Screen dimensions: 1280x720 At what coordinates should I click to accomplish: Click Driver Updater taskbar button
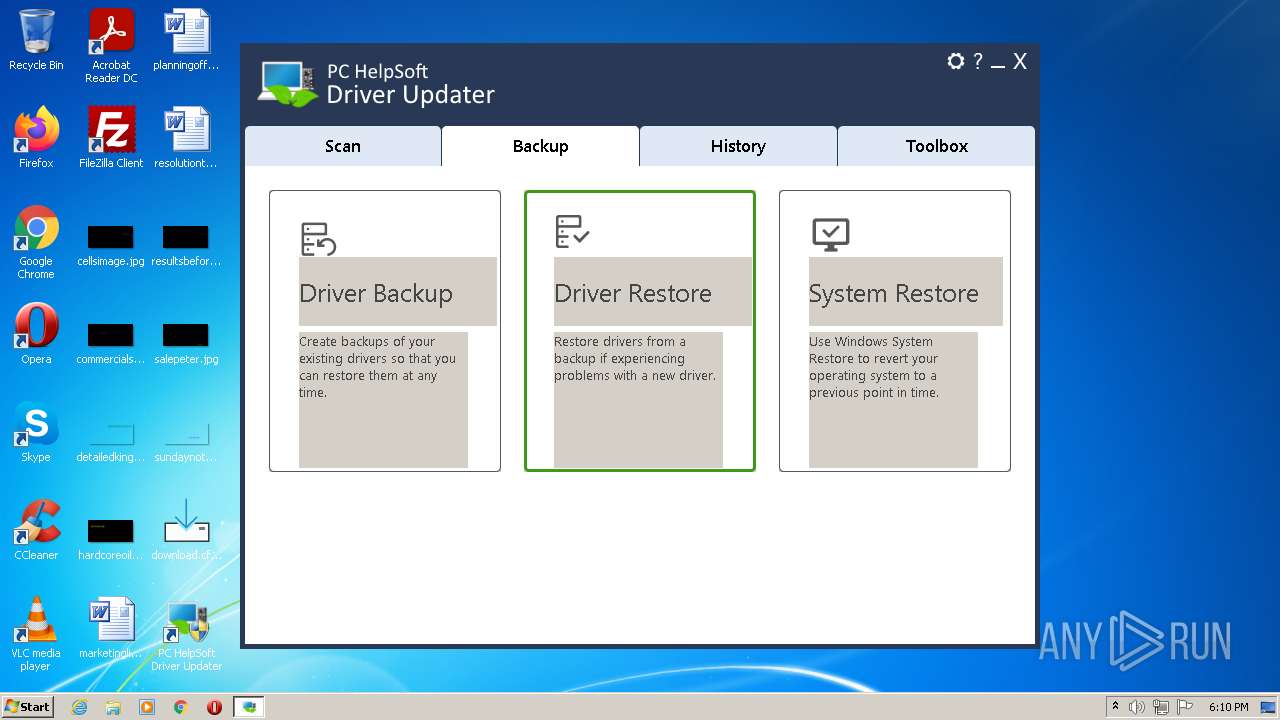tap(249, 707)
